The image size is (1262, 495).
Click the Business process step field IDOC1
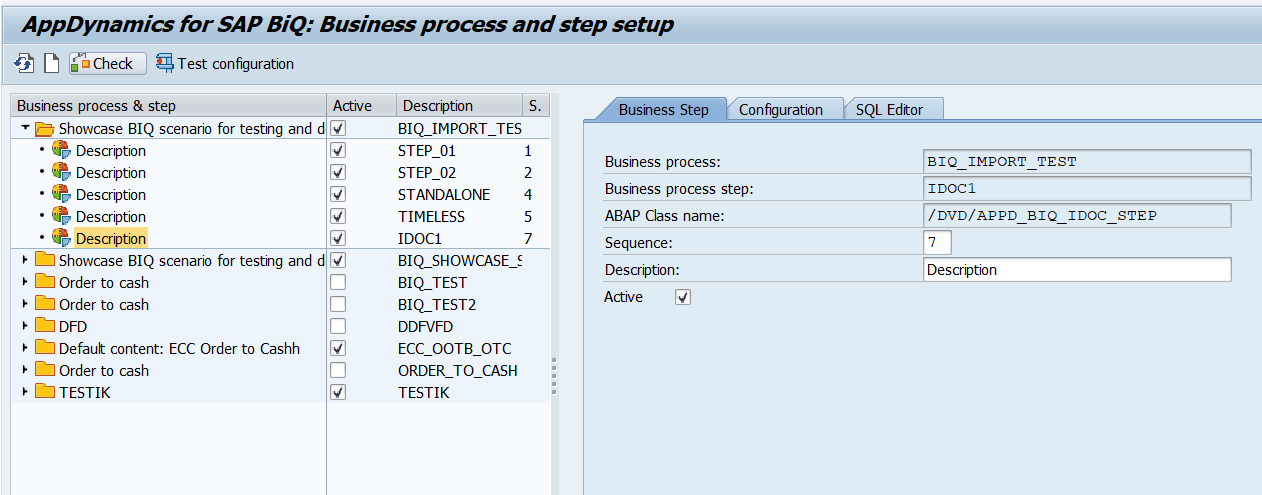click(x=1087, y=189)
